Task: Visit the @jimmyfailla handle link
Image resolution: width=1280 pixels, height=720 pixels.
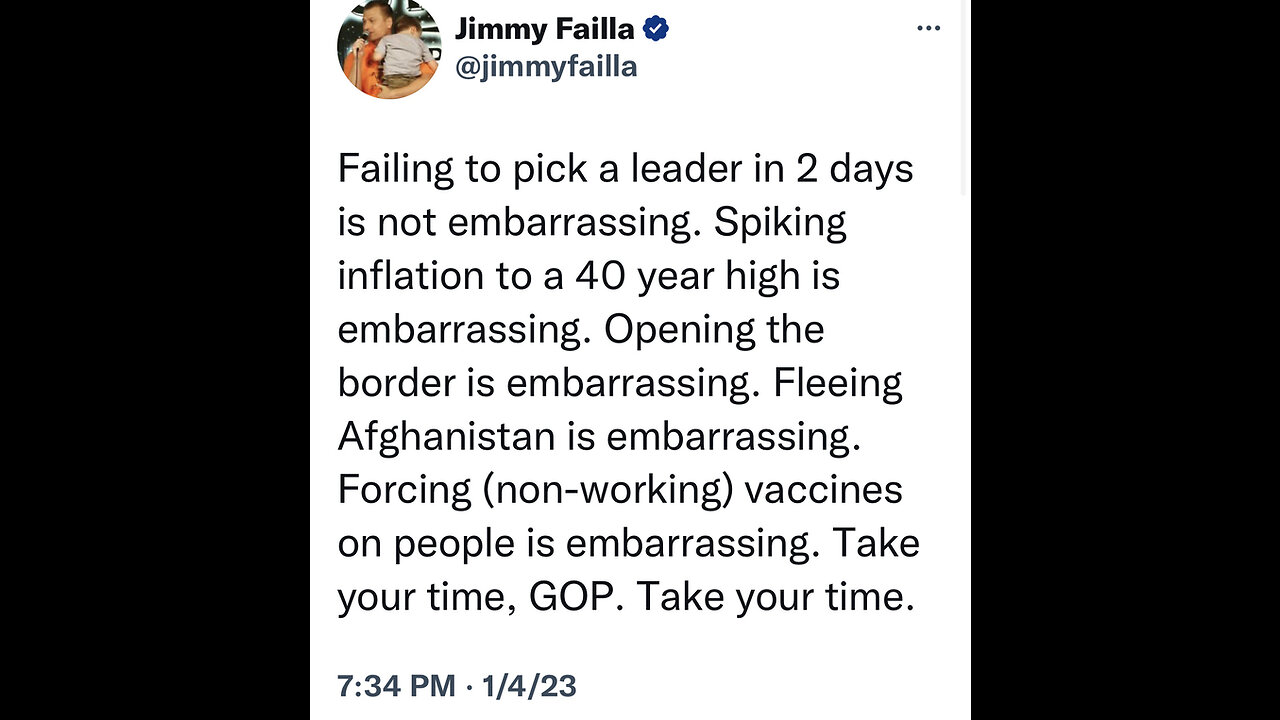Action: (546, 67)
